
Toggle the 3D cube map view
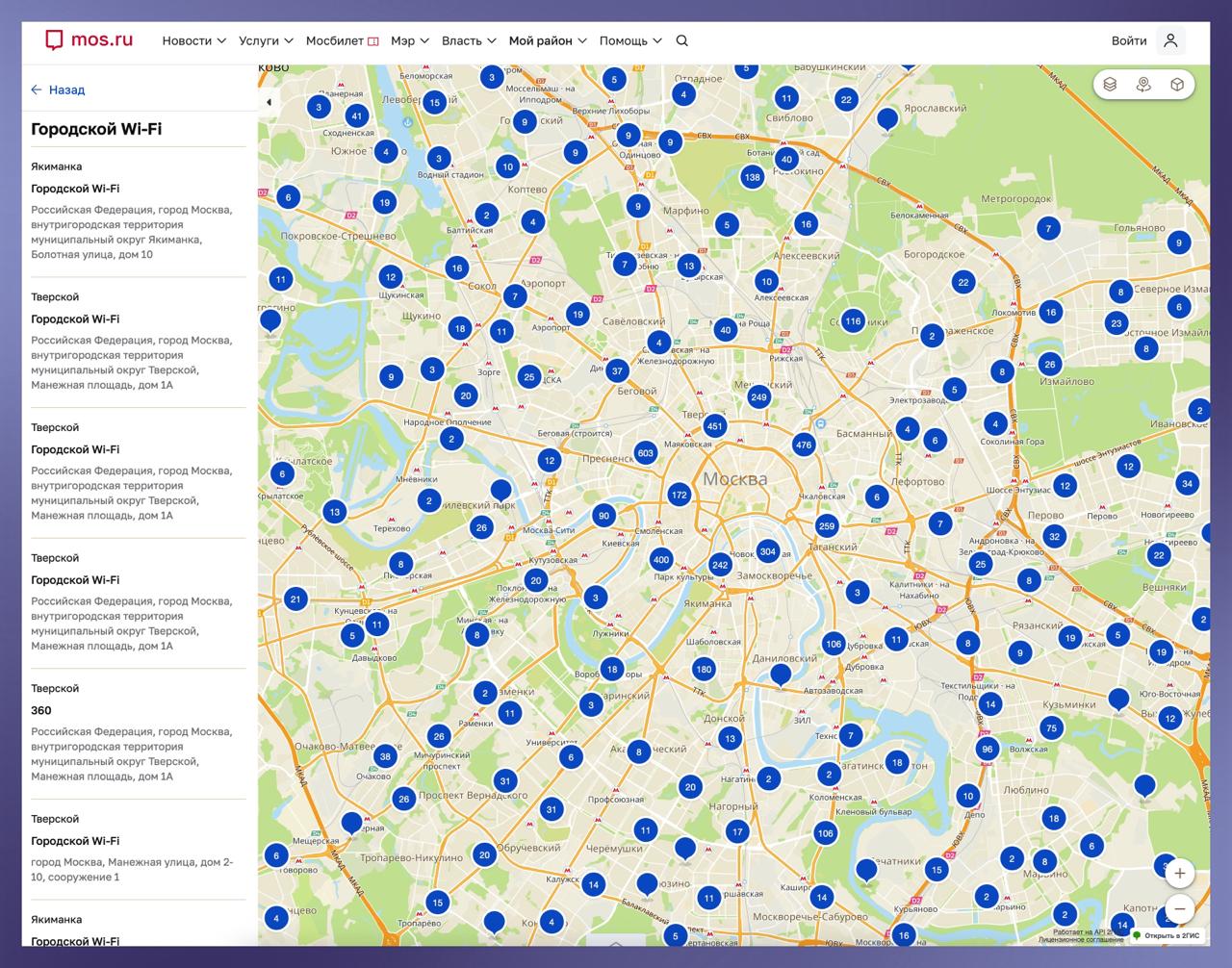(x=1177, y=85)
